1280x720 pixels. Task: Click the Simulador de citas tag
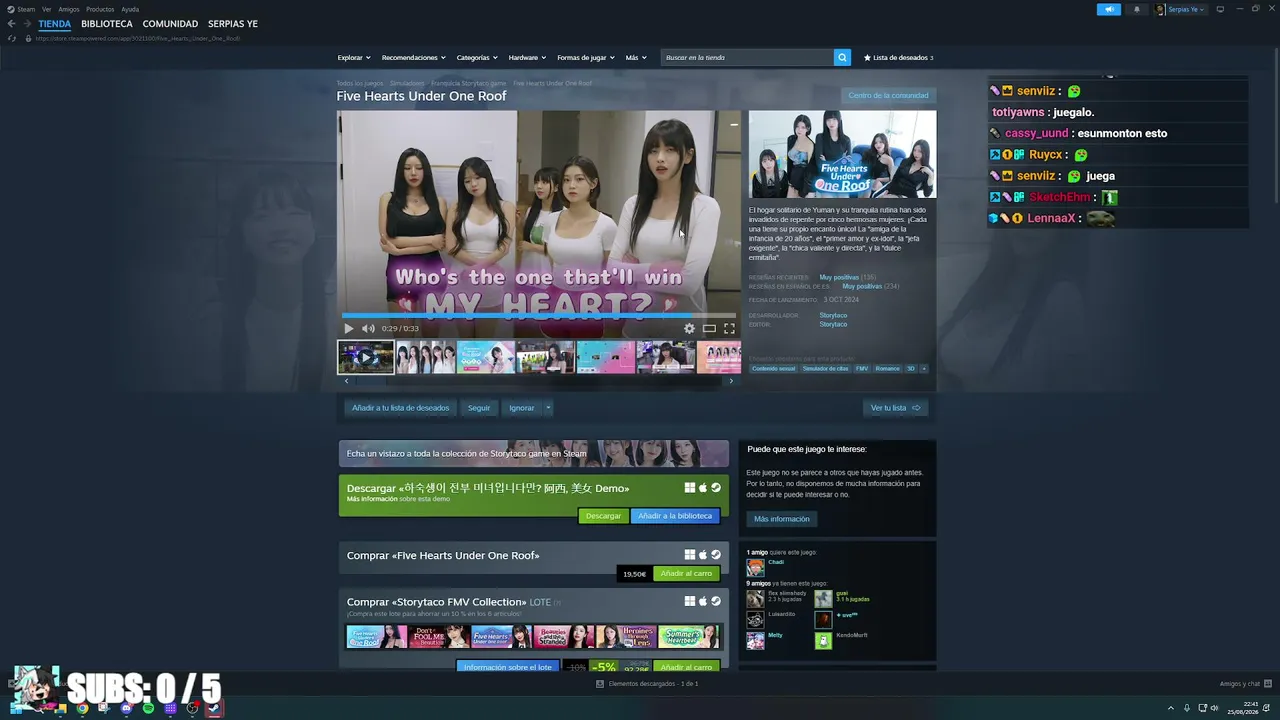(x=825, y=369)
